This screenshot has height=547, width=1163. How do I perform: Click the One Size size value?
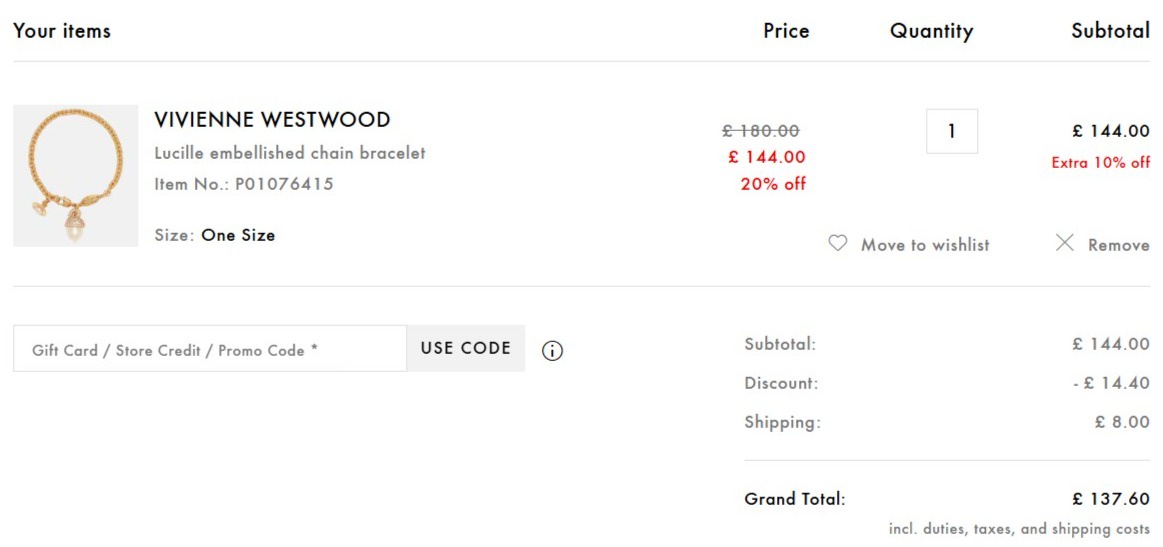coord(238,236)
